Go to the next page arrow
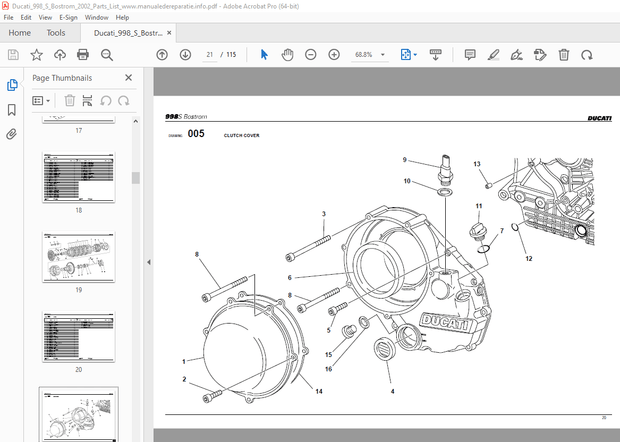 click(185, 55)
